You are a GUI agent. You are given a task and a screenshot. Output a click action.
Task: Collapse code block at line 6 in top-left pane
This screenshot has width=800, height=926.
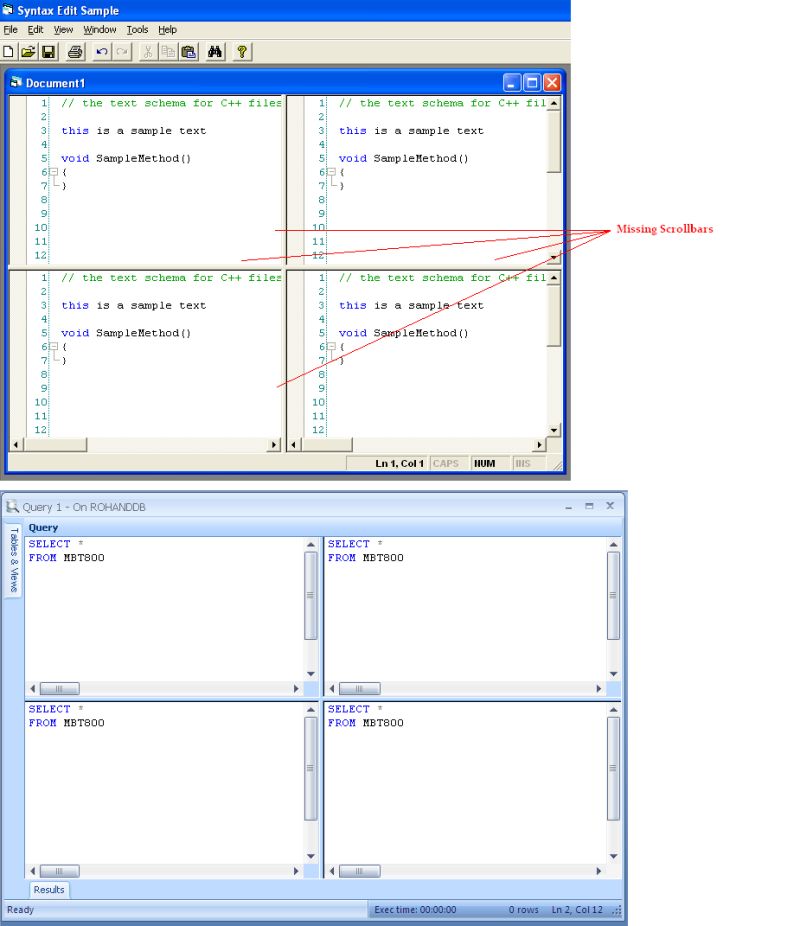point(54,172)
